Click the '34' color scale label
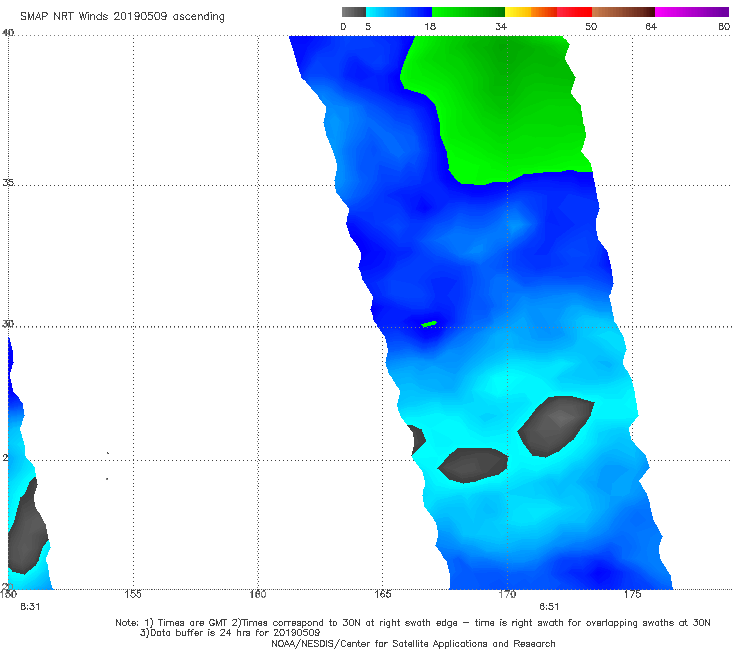Screen dimensions: 740x650 pos(501,26)
